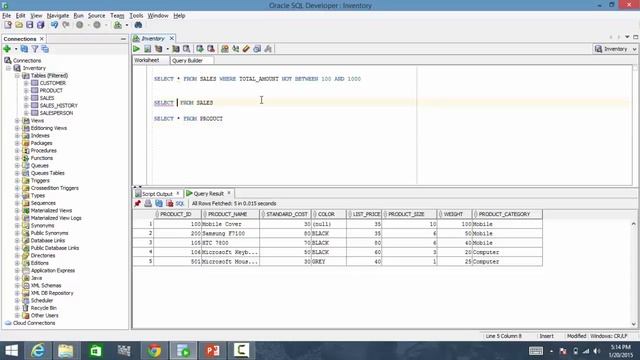Close the Connections panel tab
The image size is (640, 360).
42,39
